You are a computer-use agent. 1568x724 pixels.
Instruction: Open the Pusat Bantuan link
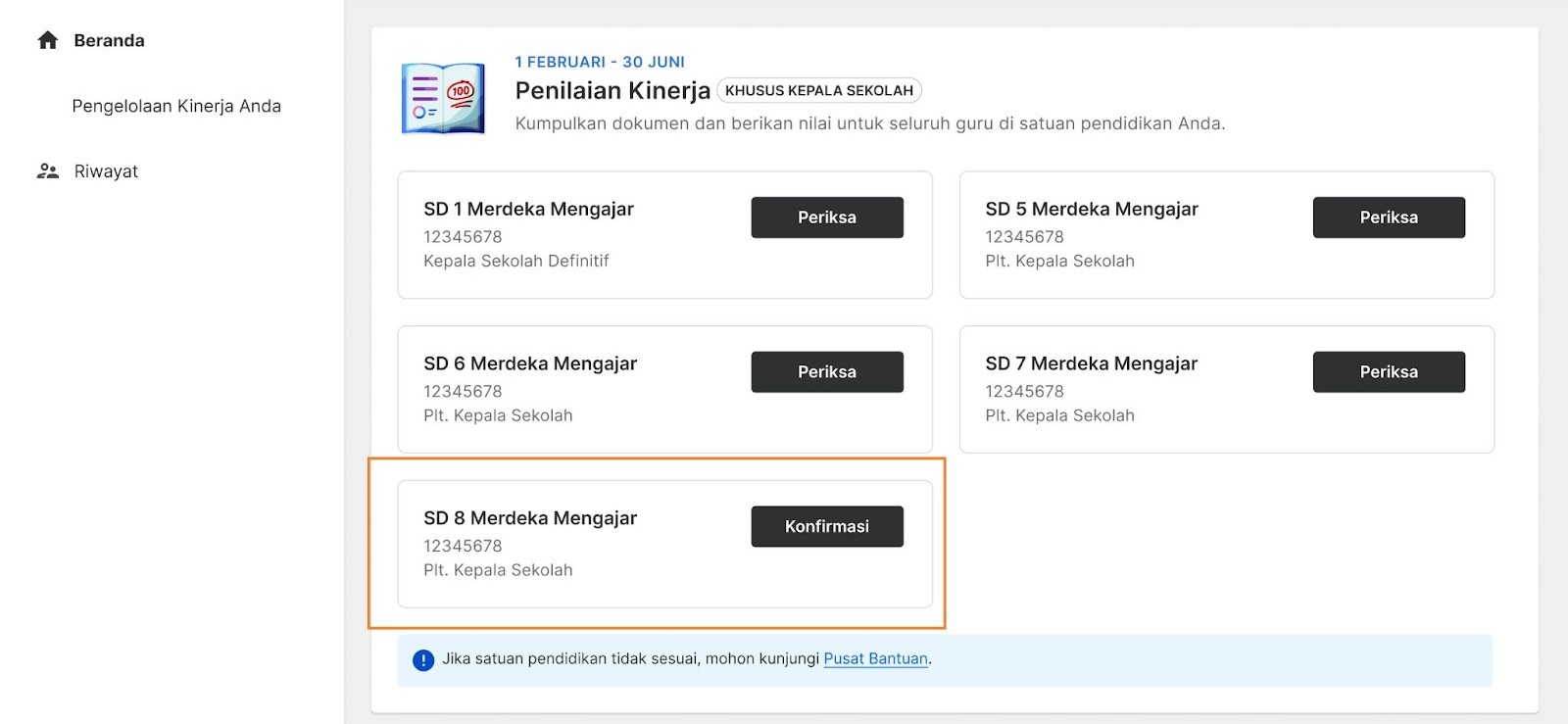click(x=875, y=658)
